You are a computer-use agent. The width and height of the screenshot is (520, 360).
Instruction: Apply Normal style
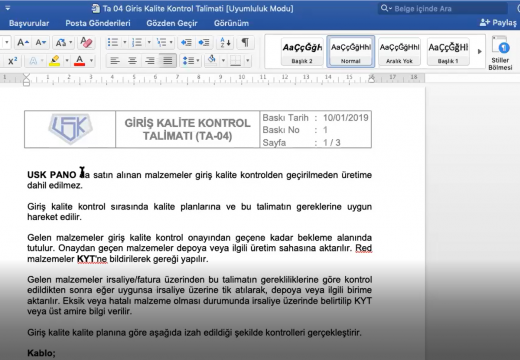351,52
